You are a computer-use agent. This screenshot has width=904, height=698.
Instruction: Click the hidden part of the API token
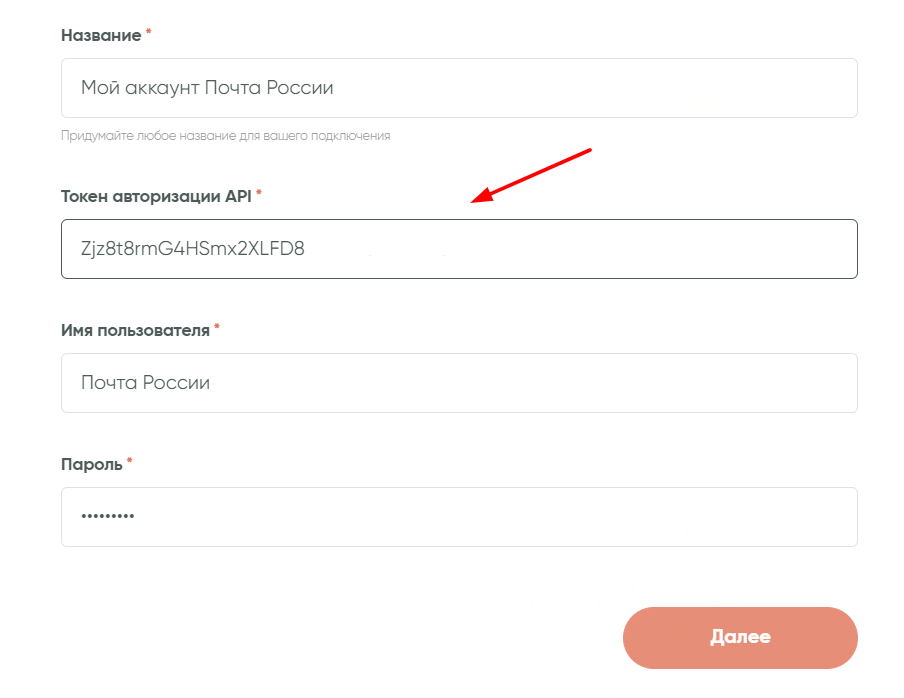coord(405,249)
